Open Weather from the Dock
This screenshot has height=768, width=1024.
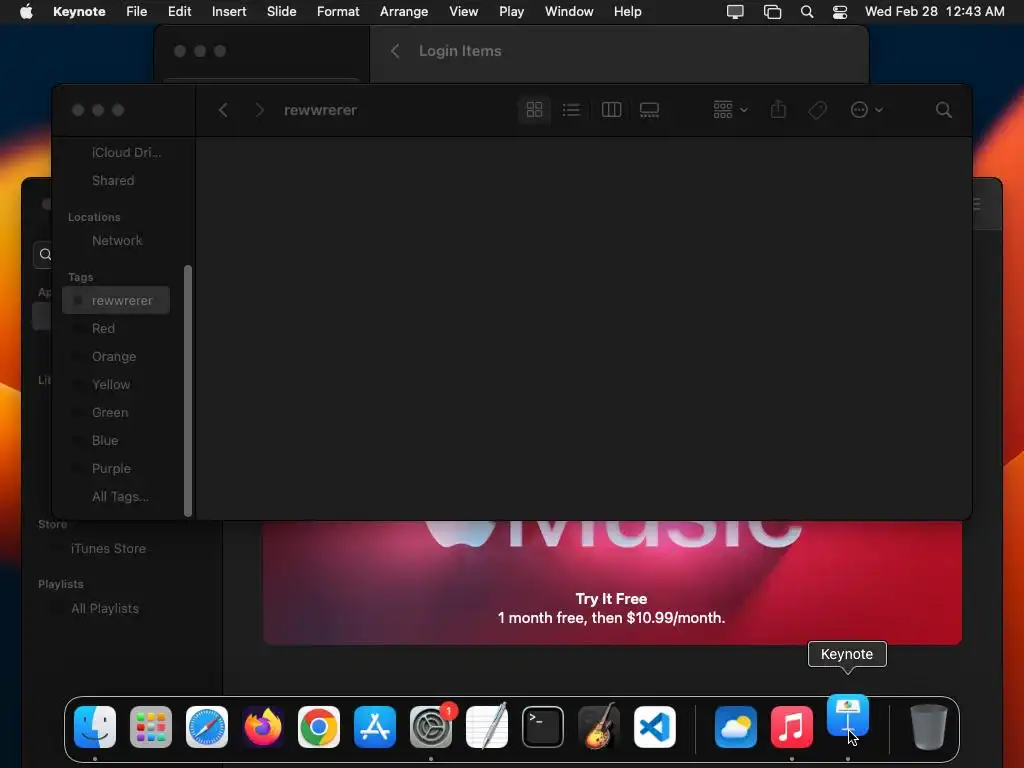pyautogui.click(x=736, y=727)
